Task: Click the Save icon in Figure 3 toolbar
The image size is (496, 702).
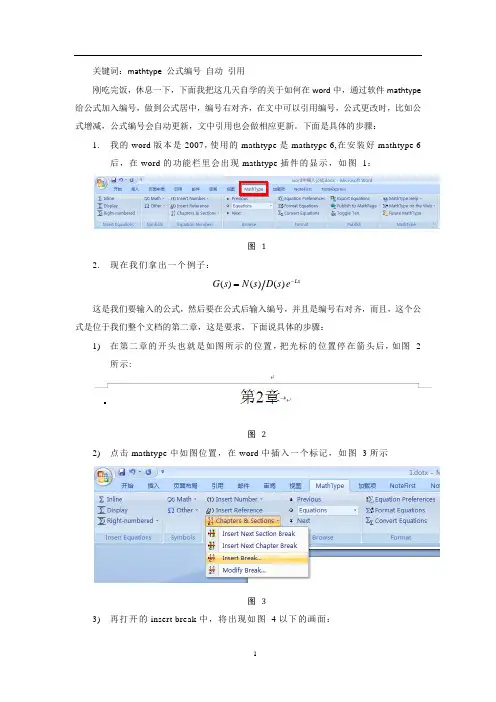Action: 122,472
